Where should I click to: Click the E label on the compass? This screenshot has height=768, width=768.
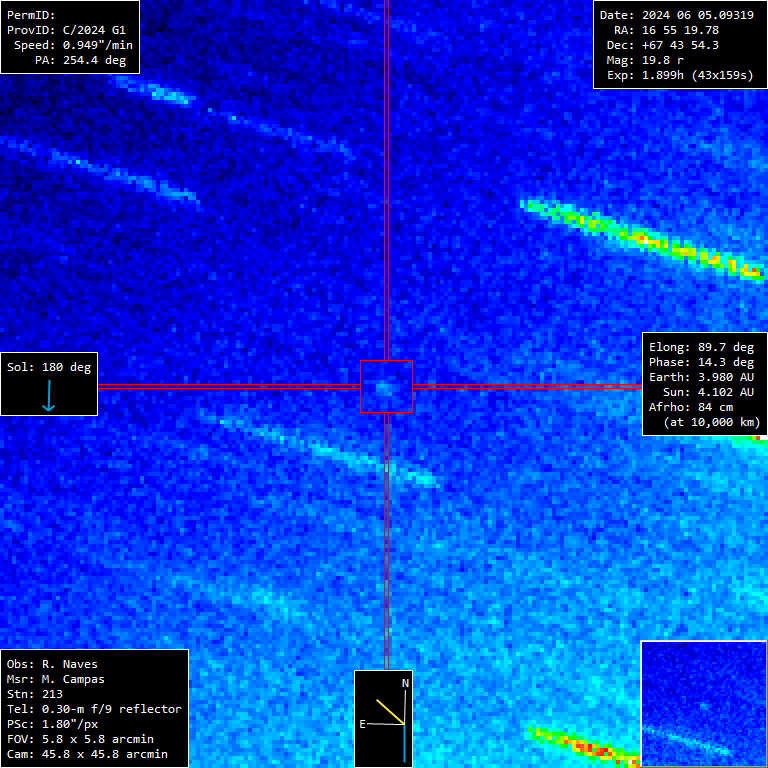[x=362, y=724]
